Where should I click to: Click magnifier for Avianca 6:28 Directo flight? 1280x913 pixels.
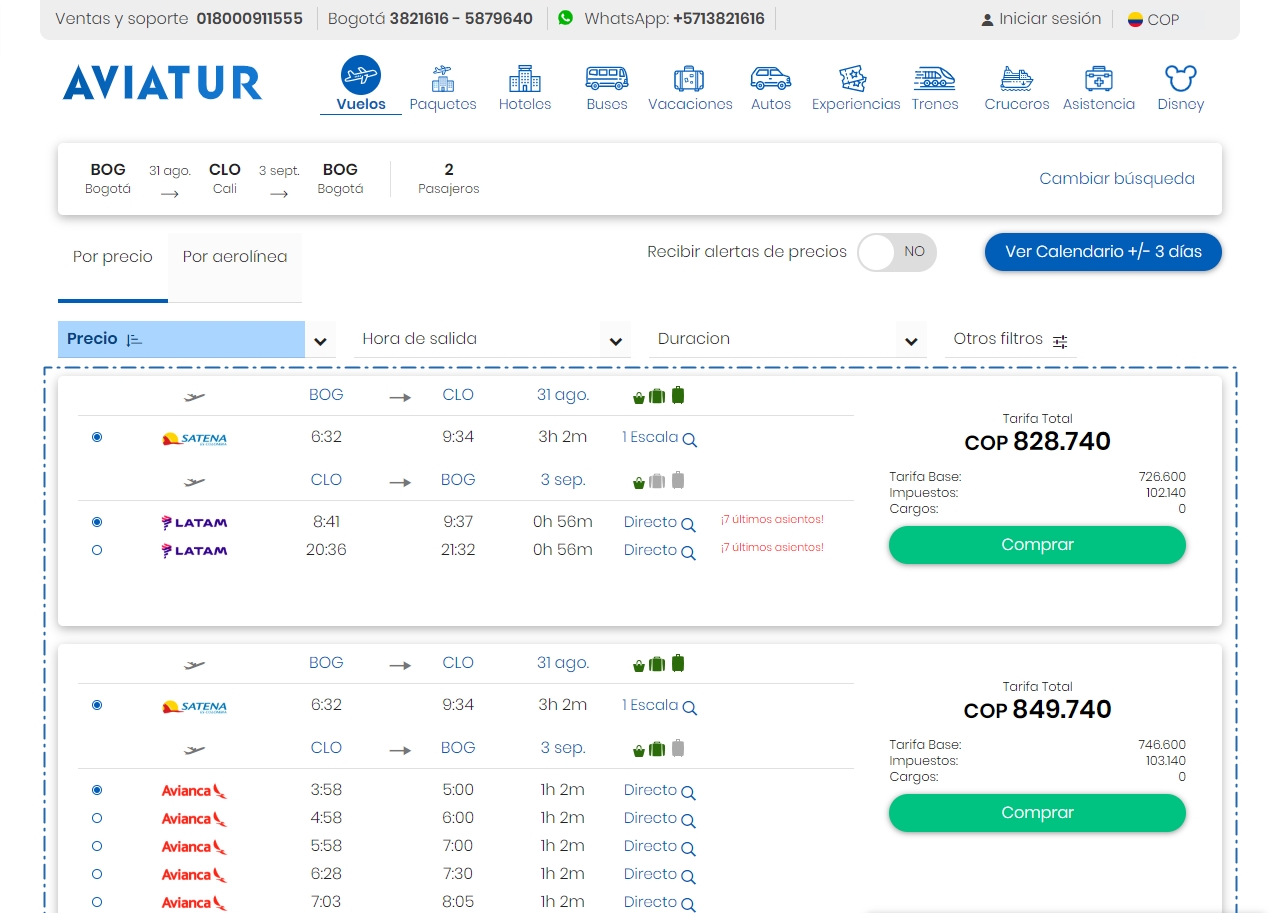click(688, 876)
